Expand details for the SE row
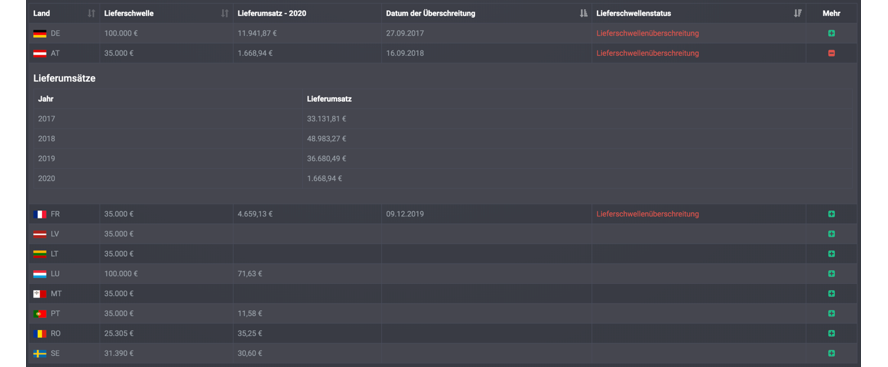Image resolution: width=888 pixels, height=367 pixels. click(831, 353)
